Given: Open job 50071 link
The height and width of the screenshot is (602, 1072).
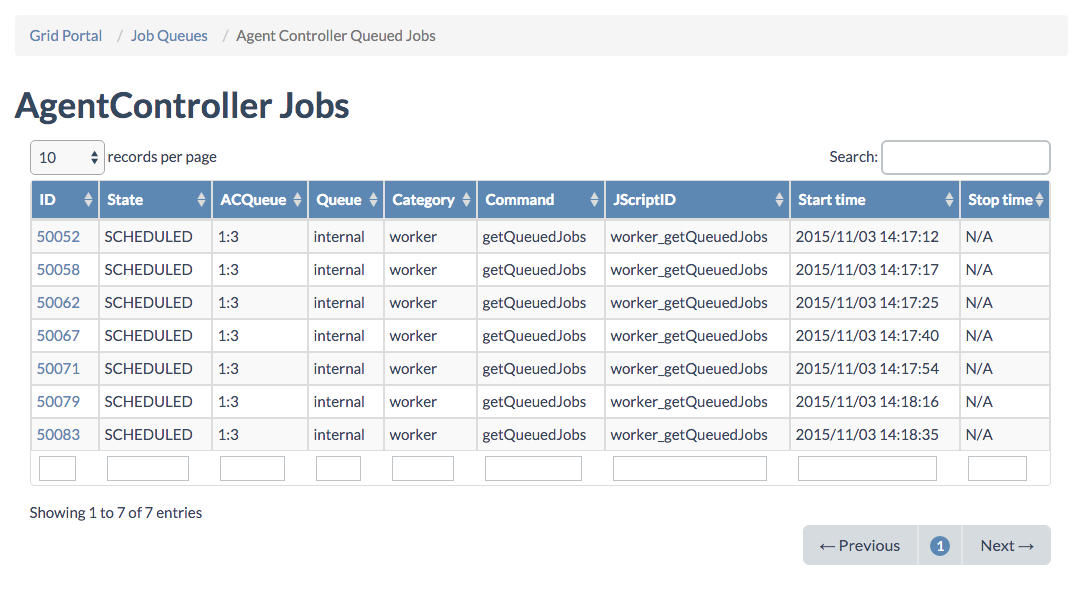Looking at the screenshot, I should coord(58,369).
